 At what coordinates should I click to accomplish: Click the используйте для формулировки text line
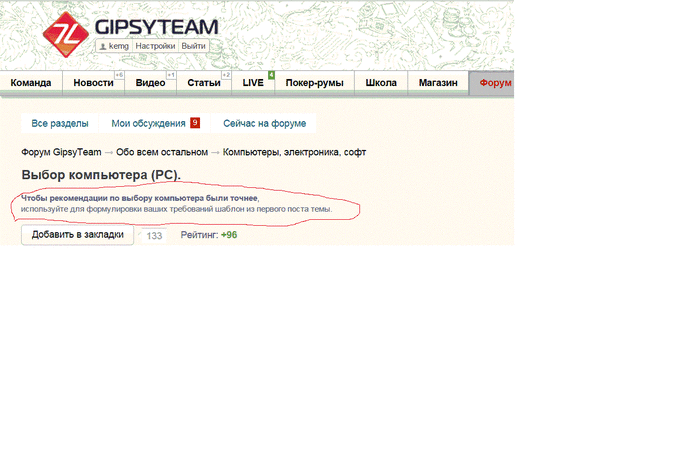(176, 209)
